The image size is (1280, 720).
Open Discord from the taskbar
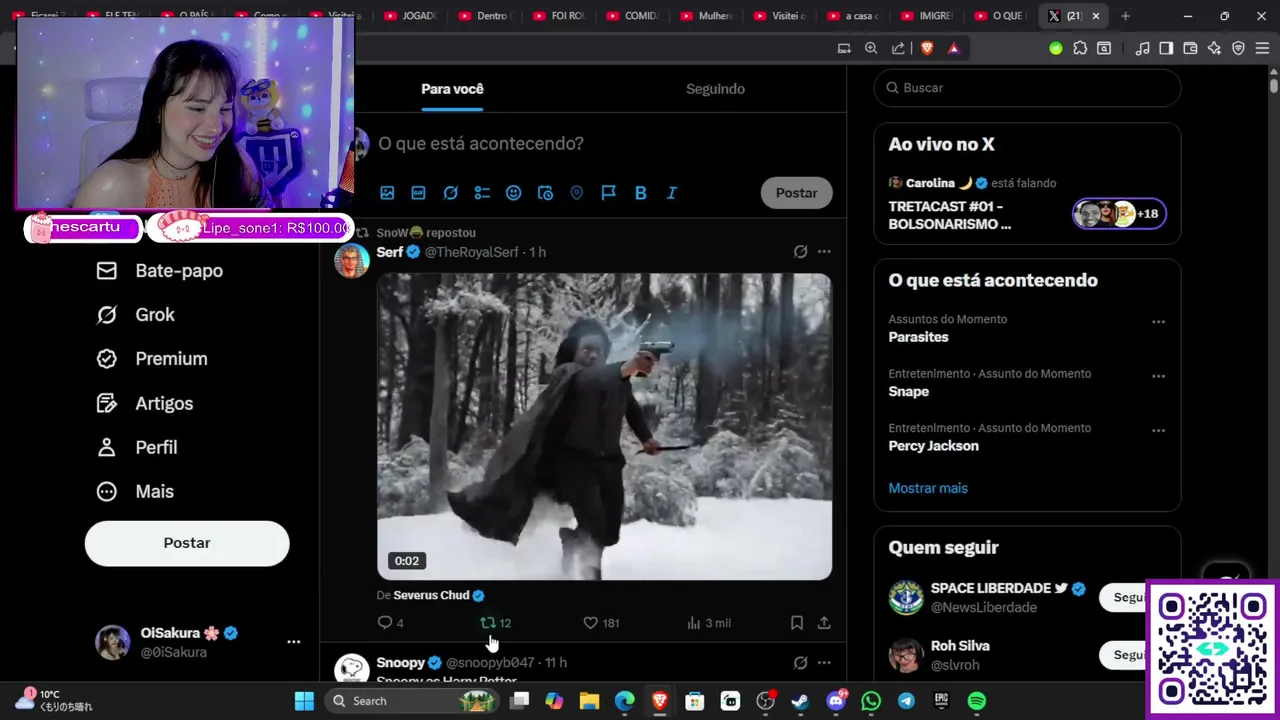tap(836, 701)
